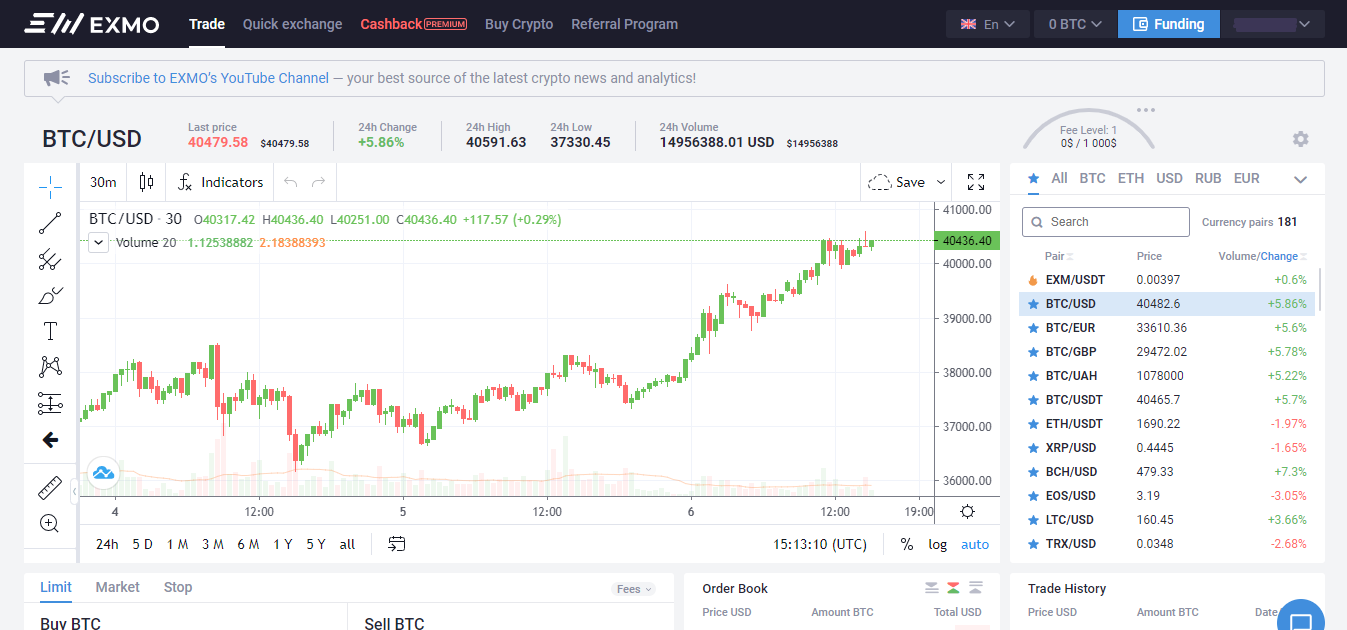Open the language En dropdown

point(987,24)
